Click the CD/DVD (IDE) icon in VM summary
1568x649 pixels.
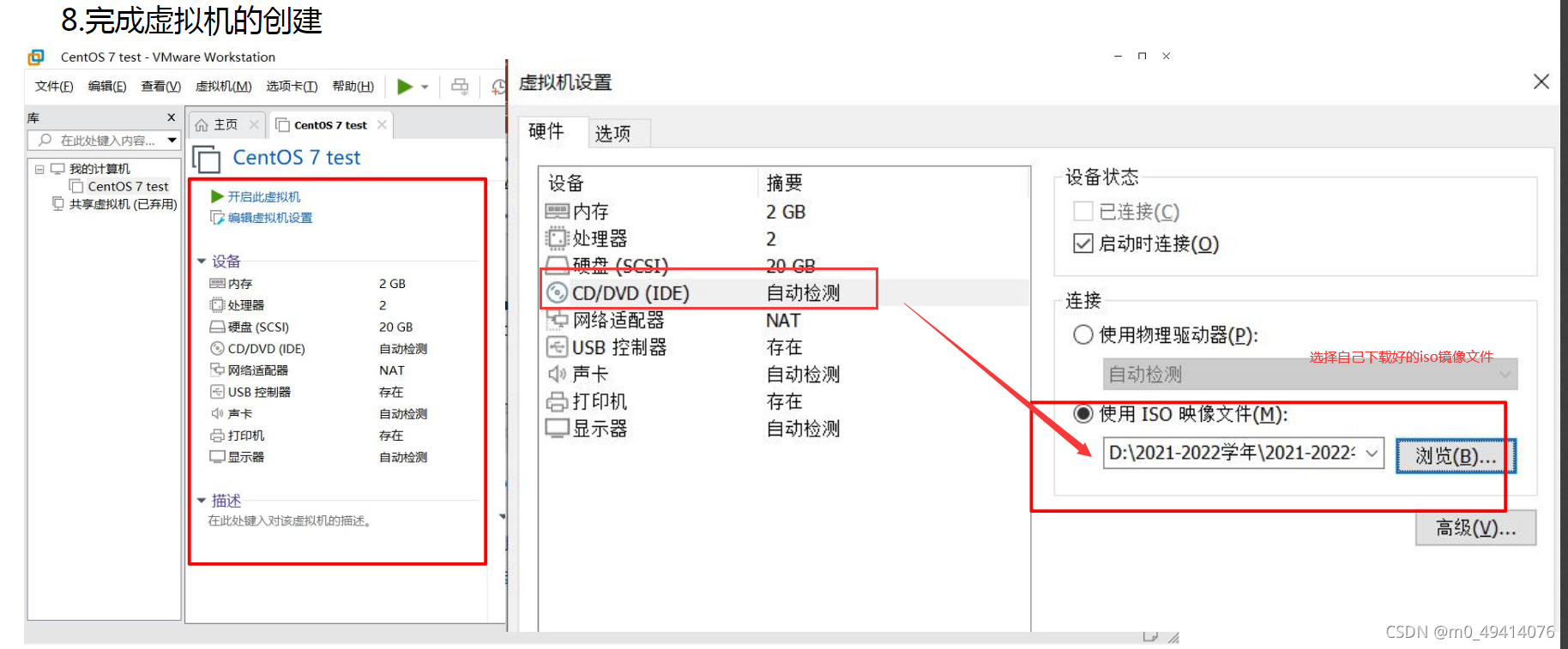point(217,348)
